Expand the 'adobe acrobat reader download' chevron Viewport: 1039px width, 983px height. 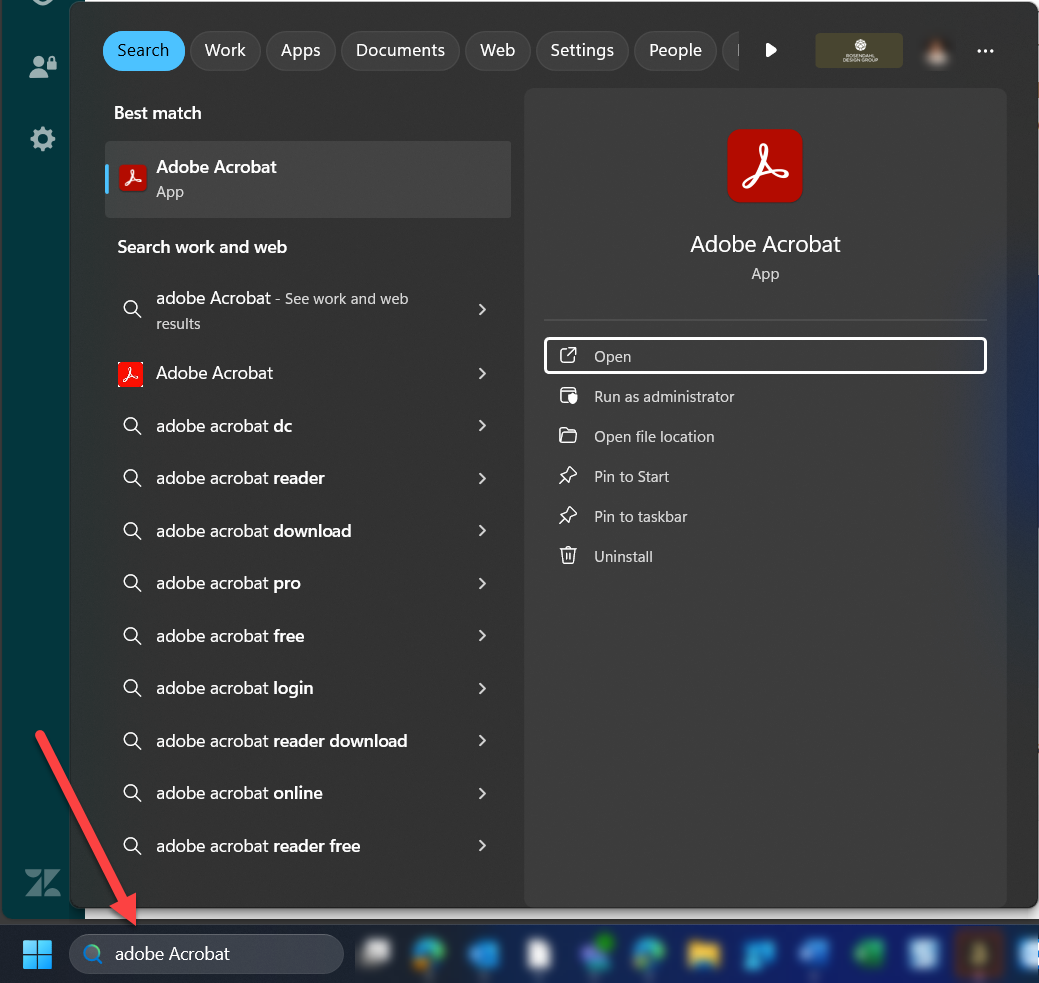(x=482, y=740)
